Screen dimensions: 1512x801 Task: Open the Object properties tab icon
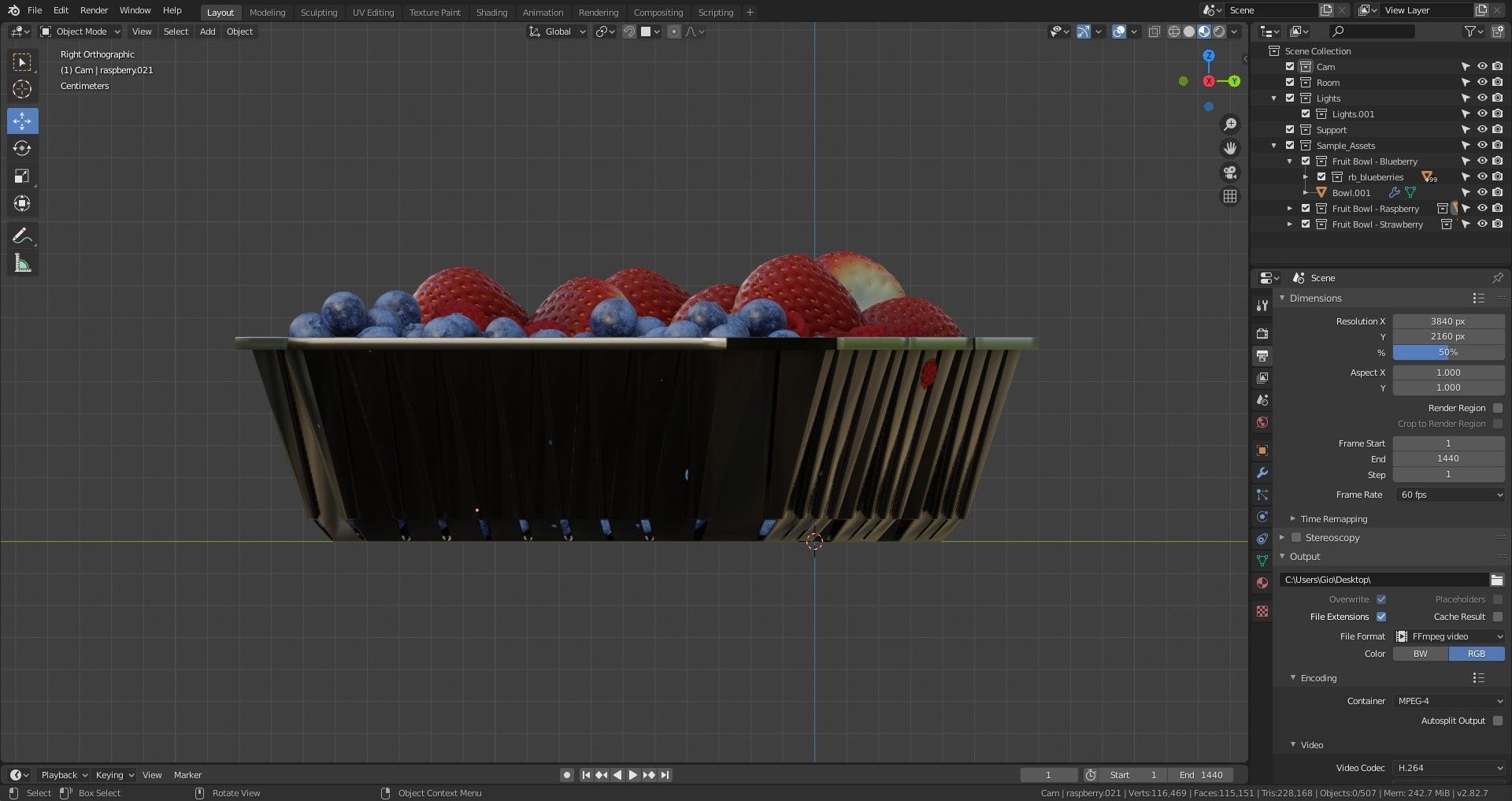(x=1262, y=451)
